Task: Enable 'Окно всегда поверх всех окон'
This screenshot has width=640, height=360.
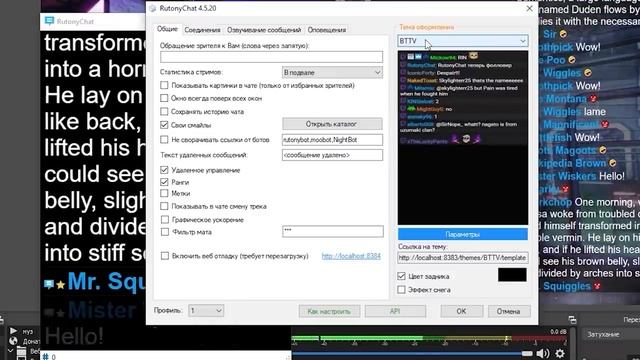Action: (164, 98)
